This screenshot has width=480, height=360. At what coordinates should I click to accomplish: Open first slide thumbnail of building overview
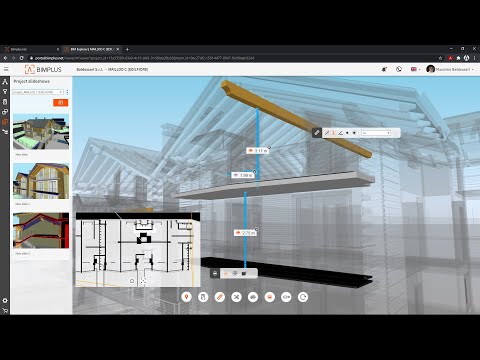[x=41, y=131]
